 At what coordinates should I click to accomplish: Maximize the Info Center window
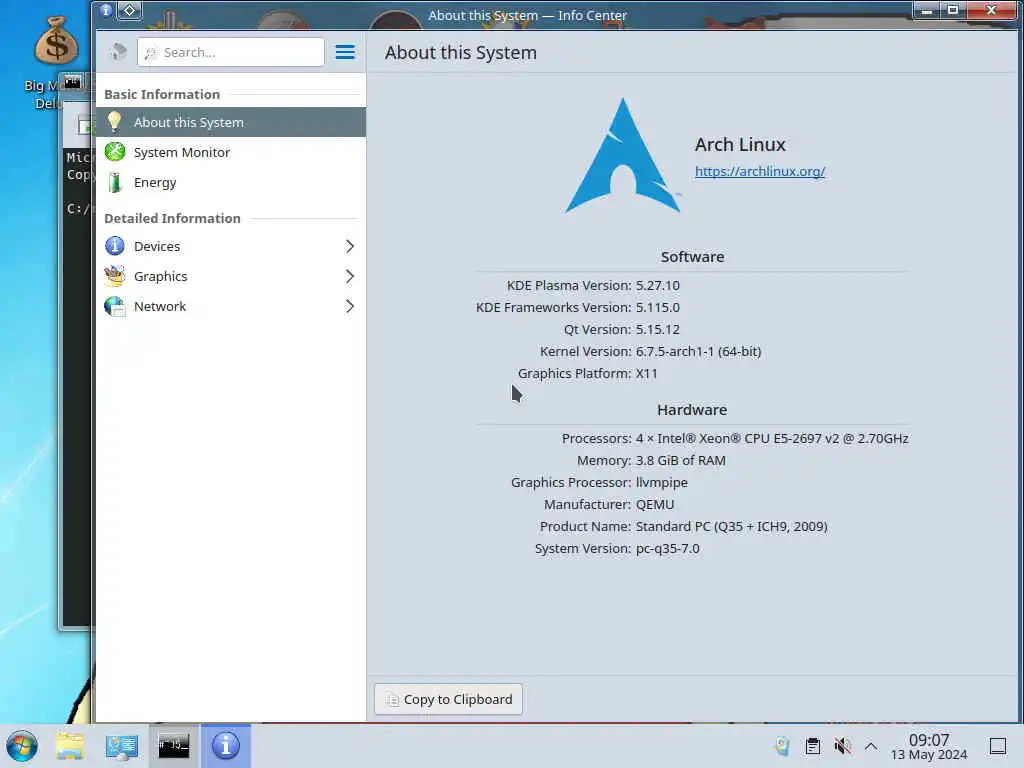[x=953, y=10]
